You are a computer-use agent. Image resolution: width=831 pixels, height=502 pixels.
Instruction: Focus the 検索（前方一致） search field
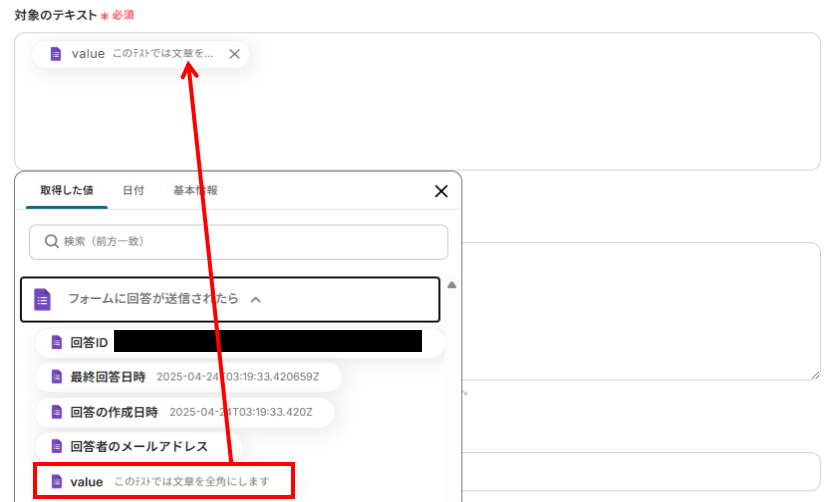[x=238, y=242]
